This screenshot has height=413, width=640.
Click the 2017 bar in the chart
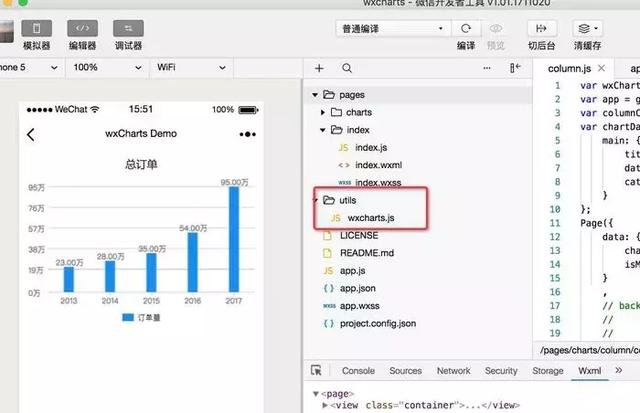point(234,239)
